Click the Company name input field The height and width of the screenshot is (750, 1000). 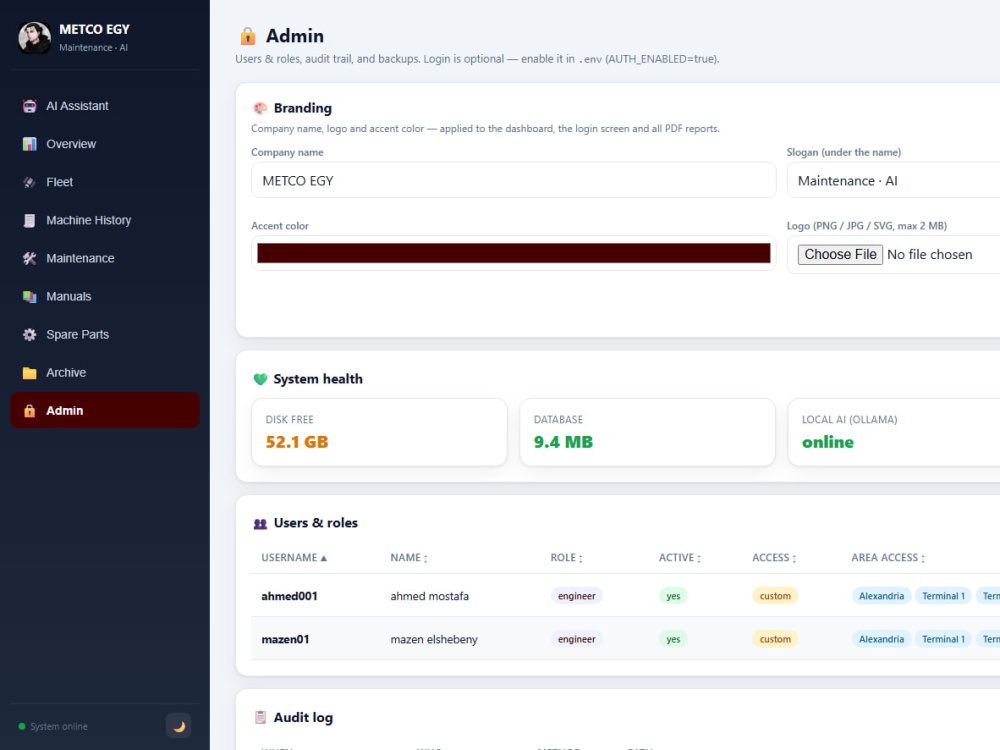click(x=513, y=180)
